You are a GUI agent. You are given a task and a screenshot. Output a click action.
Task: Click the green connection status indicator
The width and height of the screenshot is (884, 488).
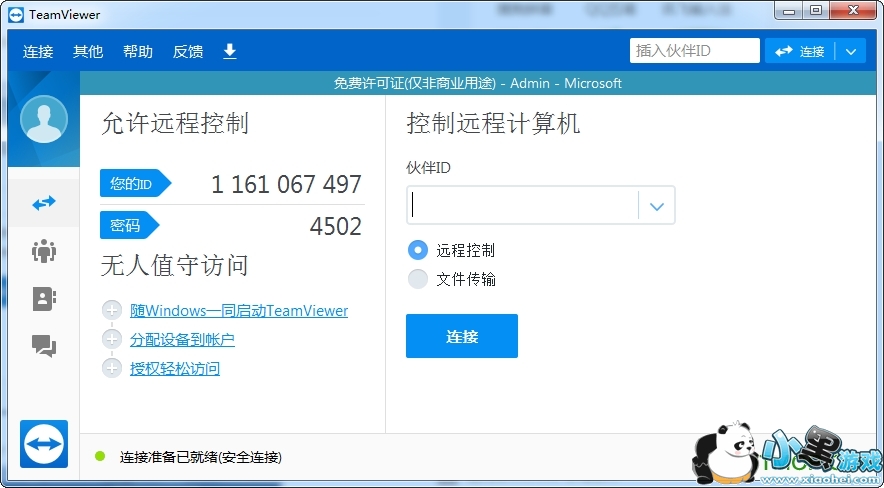(100, 456)
